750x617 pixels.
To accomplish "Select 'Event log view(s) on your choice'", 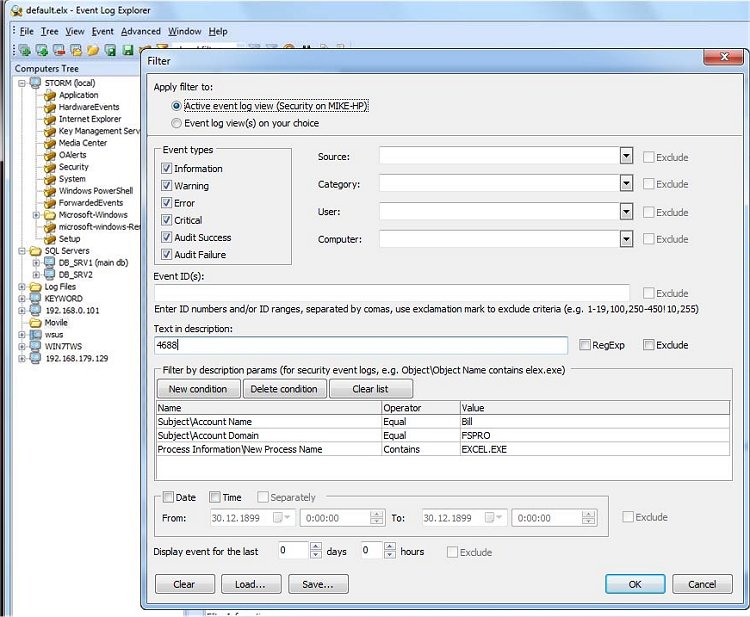I will click(177, 123).
